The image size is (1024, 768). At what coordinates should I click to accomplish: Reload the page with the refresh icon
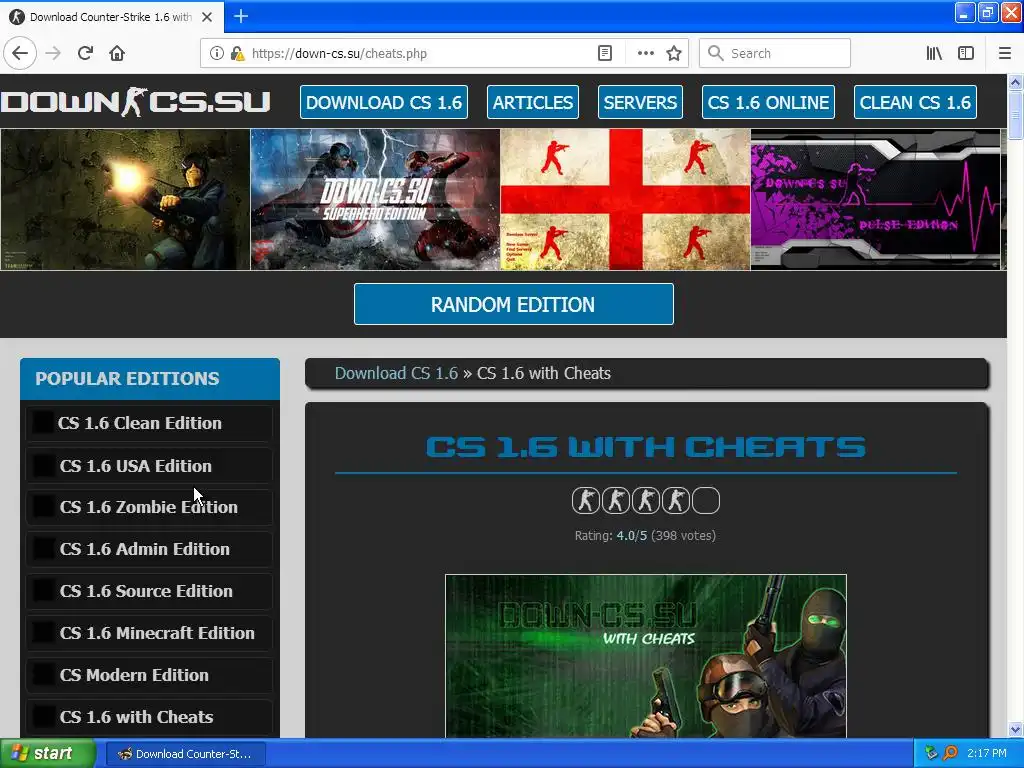coord(86,53)
